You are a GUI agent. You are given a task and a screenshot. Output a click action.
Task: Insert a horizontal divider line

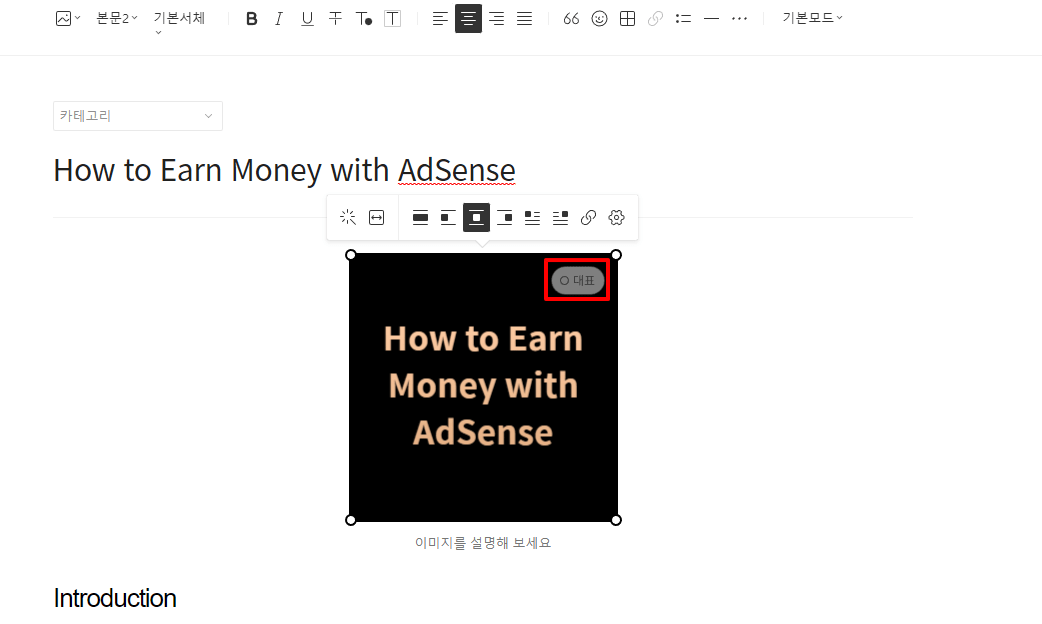[x=711, y=18]
